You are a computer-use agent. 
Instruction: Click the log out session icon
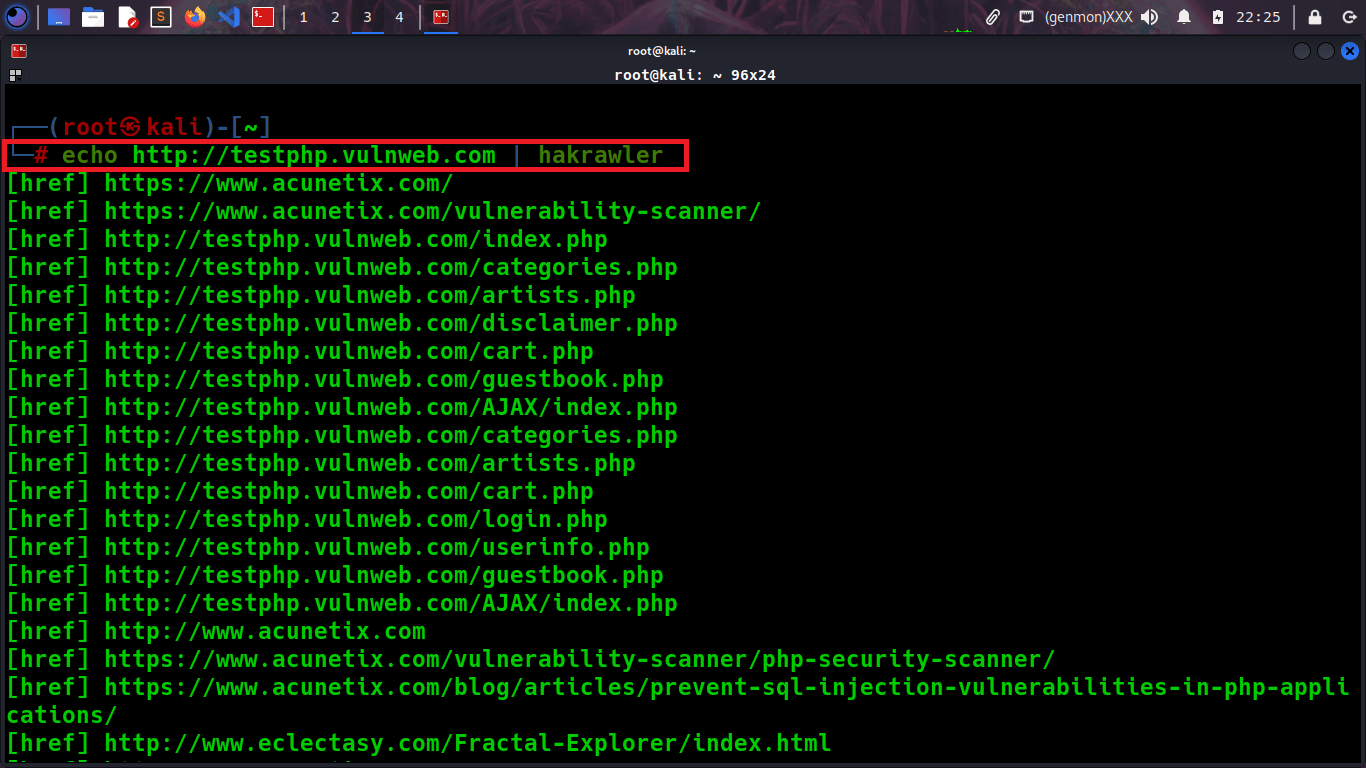coord(1347,17)
